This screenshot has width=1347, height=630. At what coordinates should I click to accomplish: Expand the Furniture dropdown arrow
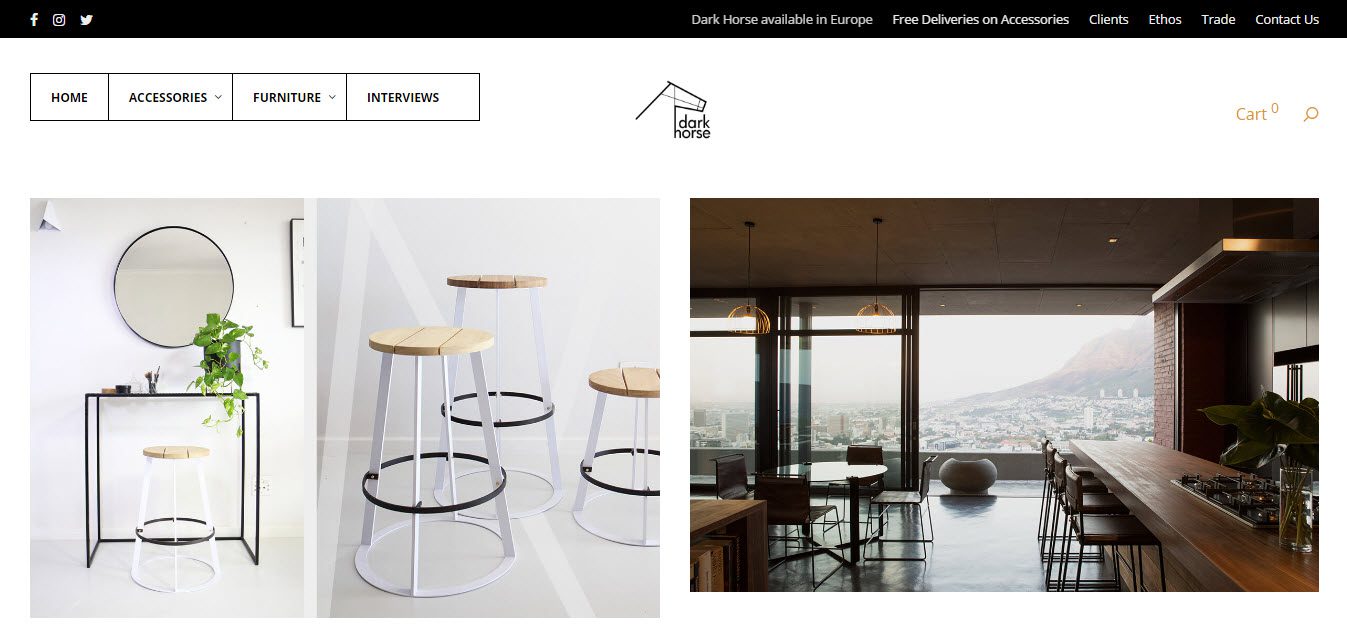pyautogui.click(x=332, y=97)
